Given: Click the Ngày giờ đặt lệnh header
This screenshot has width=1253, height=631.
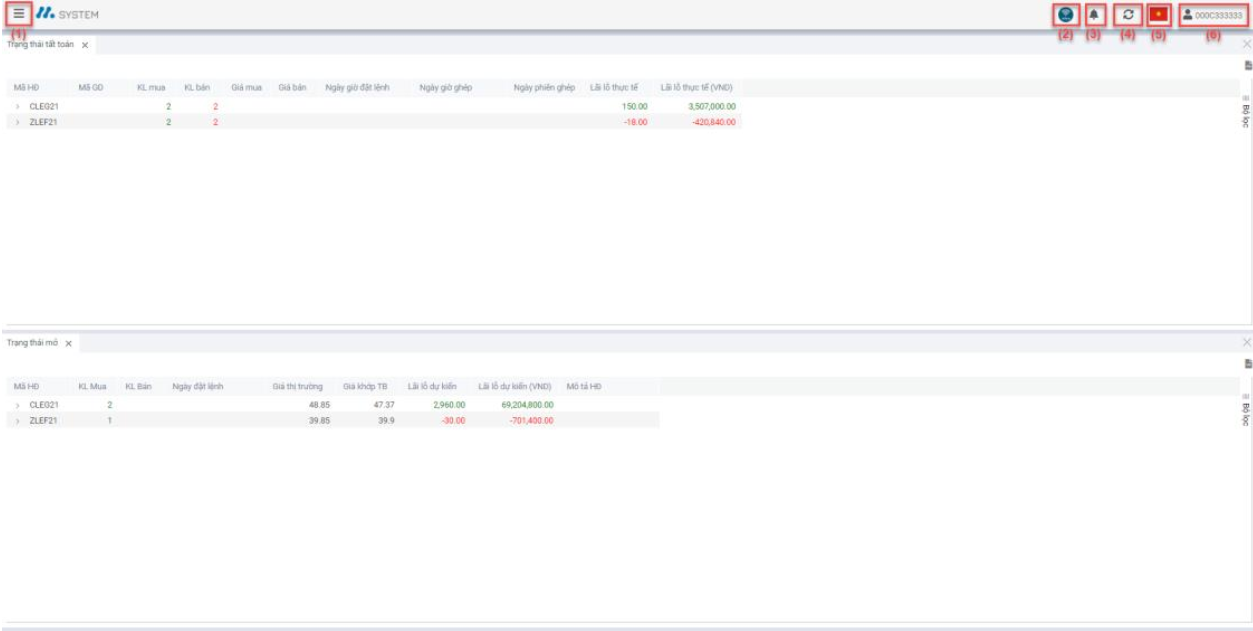Looking at the screenshot, I should click(x=357, y=87).
